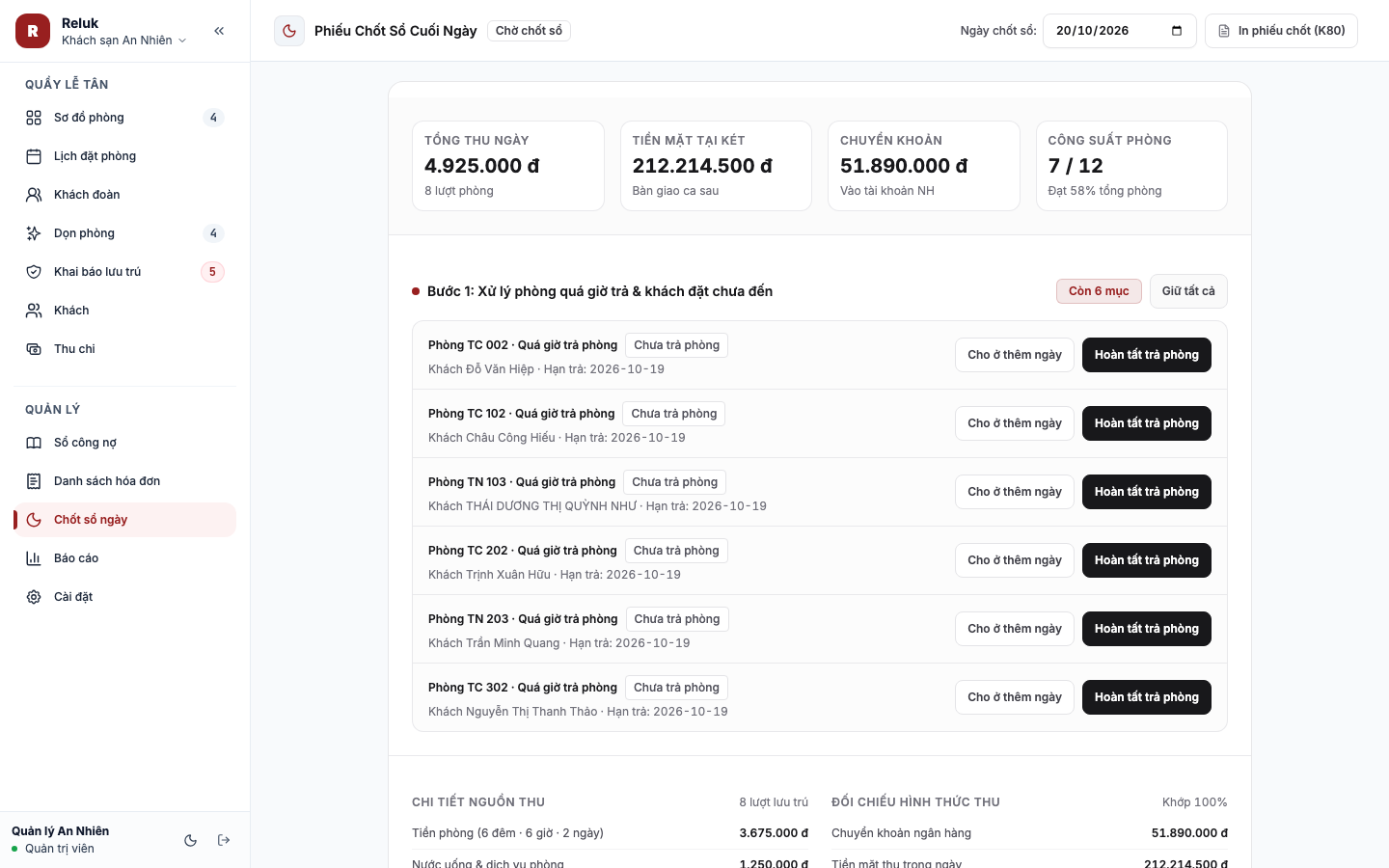Open Báo cáo menu item
Image resolution: width=1389 pixels, height=868 pixels.
coord(125,558)
